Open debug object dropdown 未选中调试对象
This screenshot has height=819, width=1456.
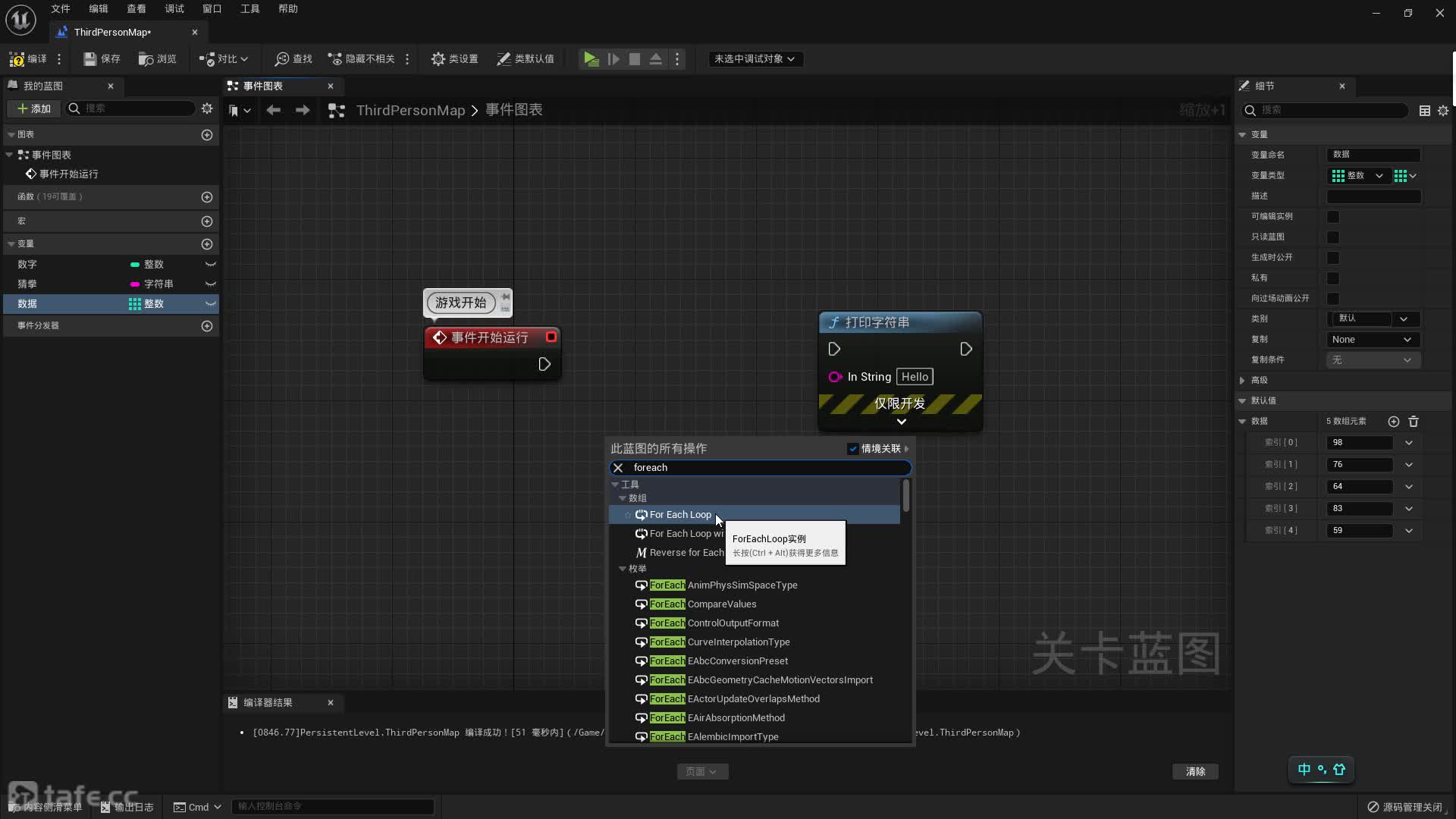(x=755, y=59)
